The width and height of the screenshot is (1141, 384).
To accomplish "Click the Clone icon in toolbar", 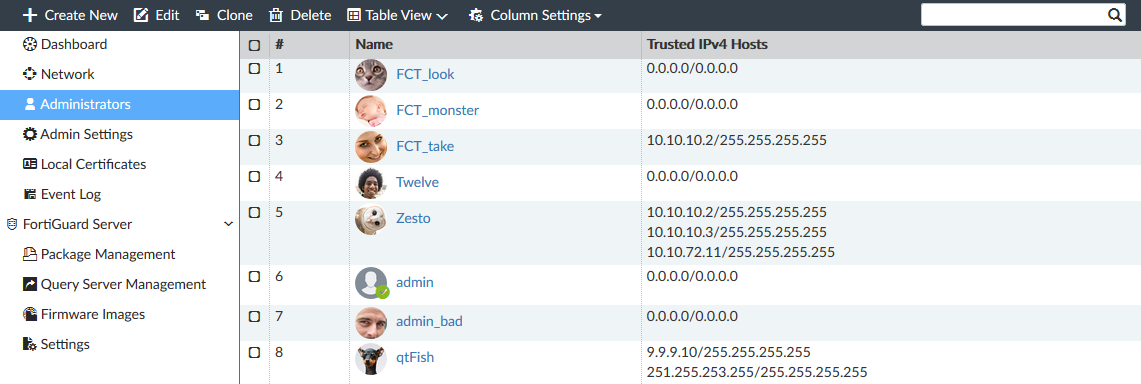I will [202, 15].
